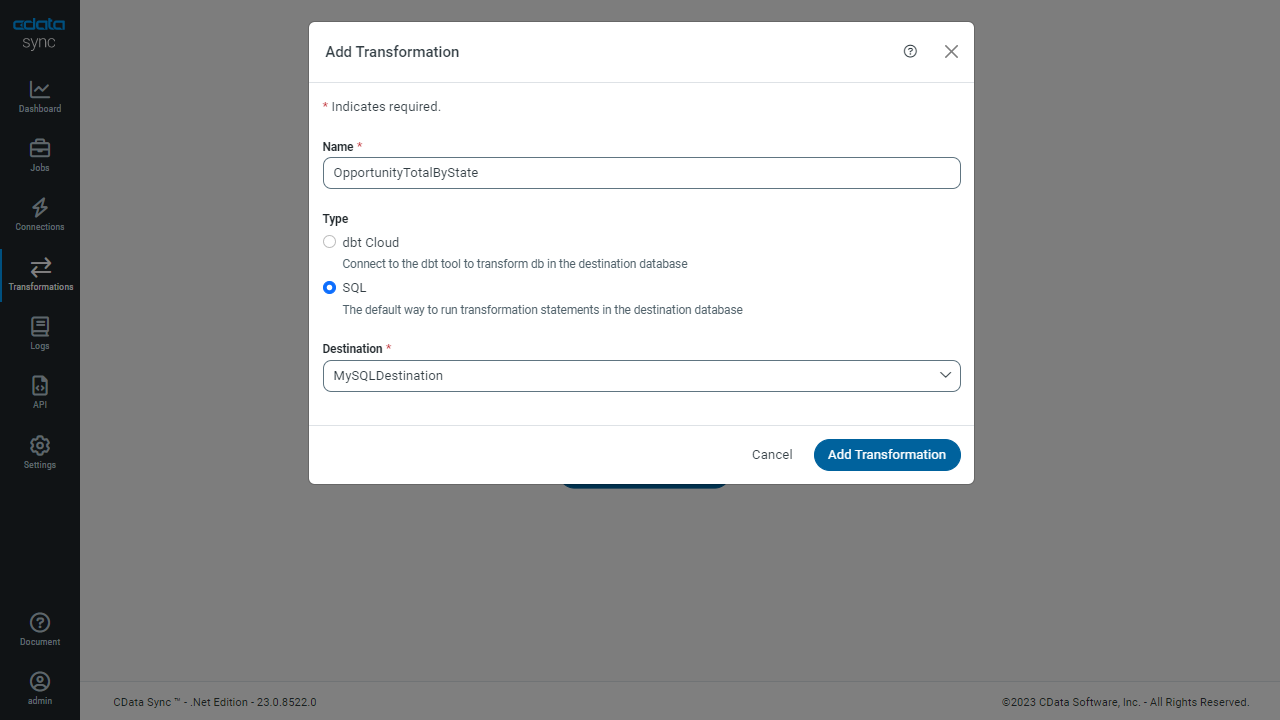The image size is (1280, 720).
Task: Click the dialog help question mark icon
Action: point(910,52)
